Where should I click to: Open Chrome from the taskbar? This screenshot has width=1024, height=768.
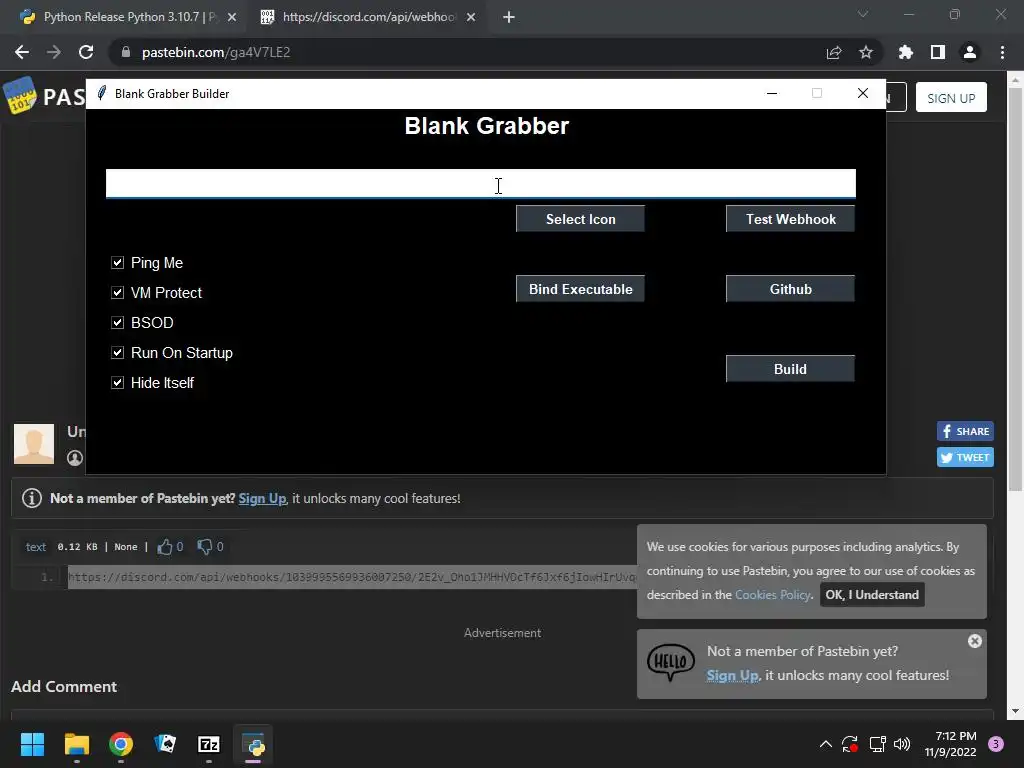[121, 744]
